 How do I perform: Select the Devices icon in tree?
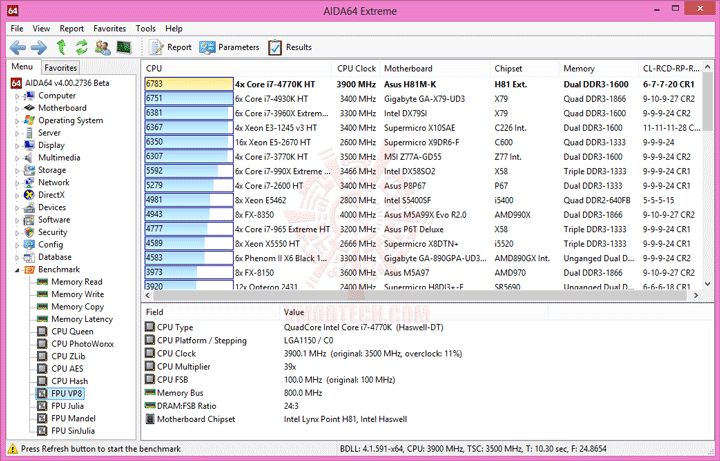[29, 208]
